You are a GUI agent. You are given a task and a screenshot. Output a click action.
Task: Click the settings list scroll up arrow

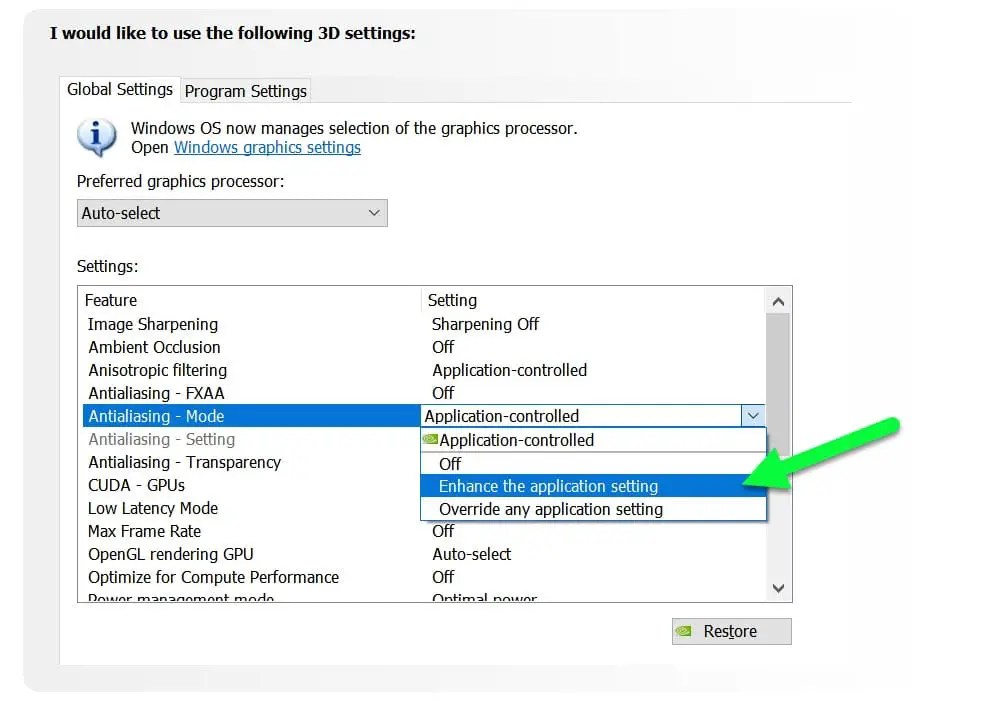tap(778, 302)
